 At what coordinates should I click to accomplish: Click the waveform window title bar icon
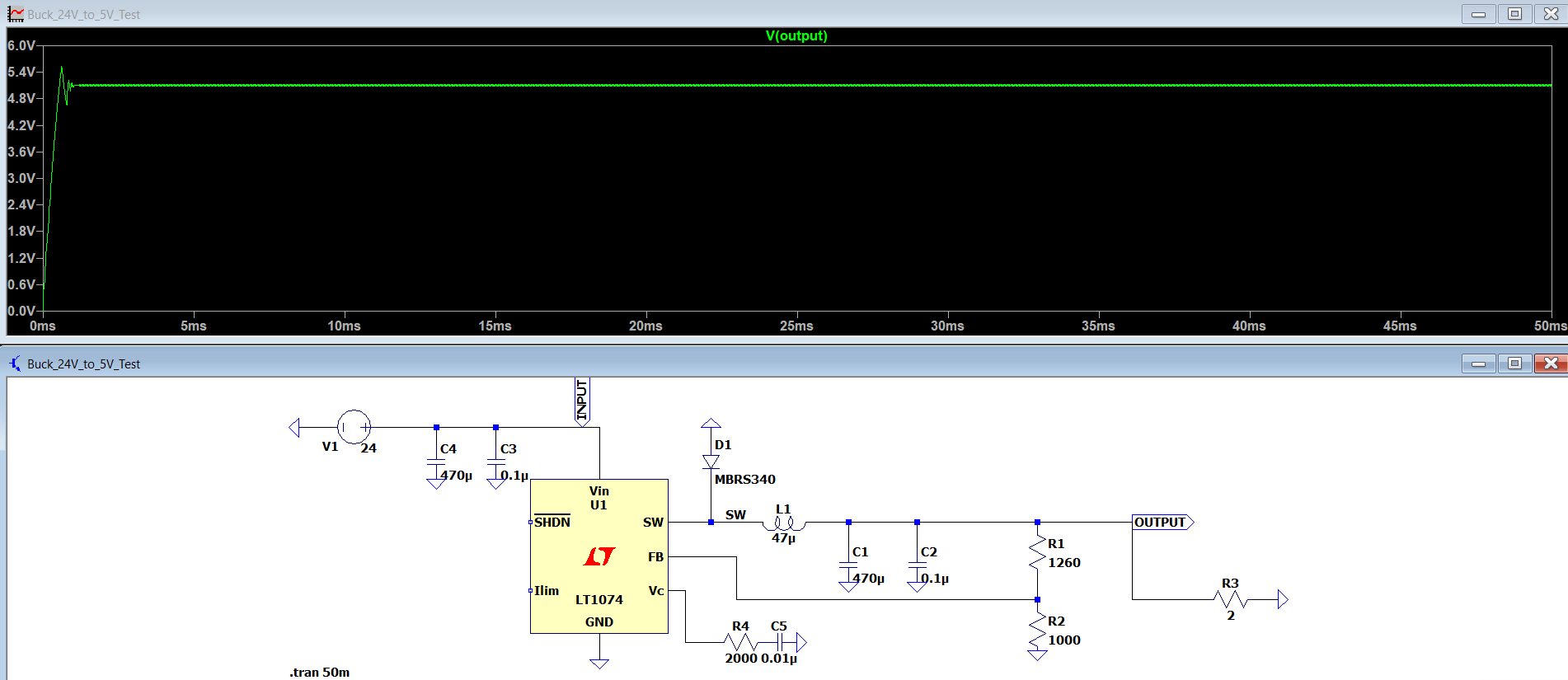click(16, 14)
